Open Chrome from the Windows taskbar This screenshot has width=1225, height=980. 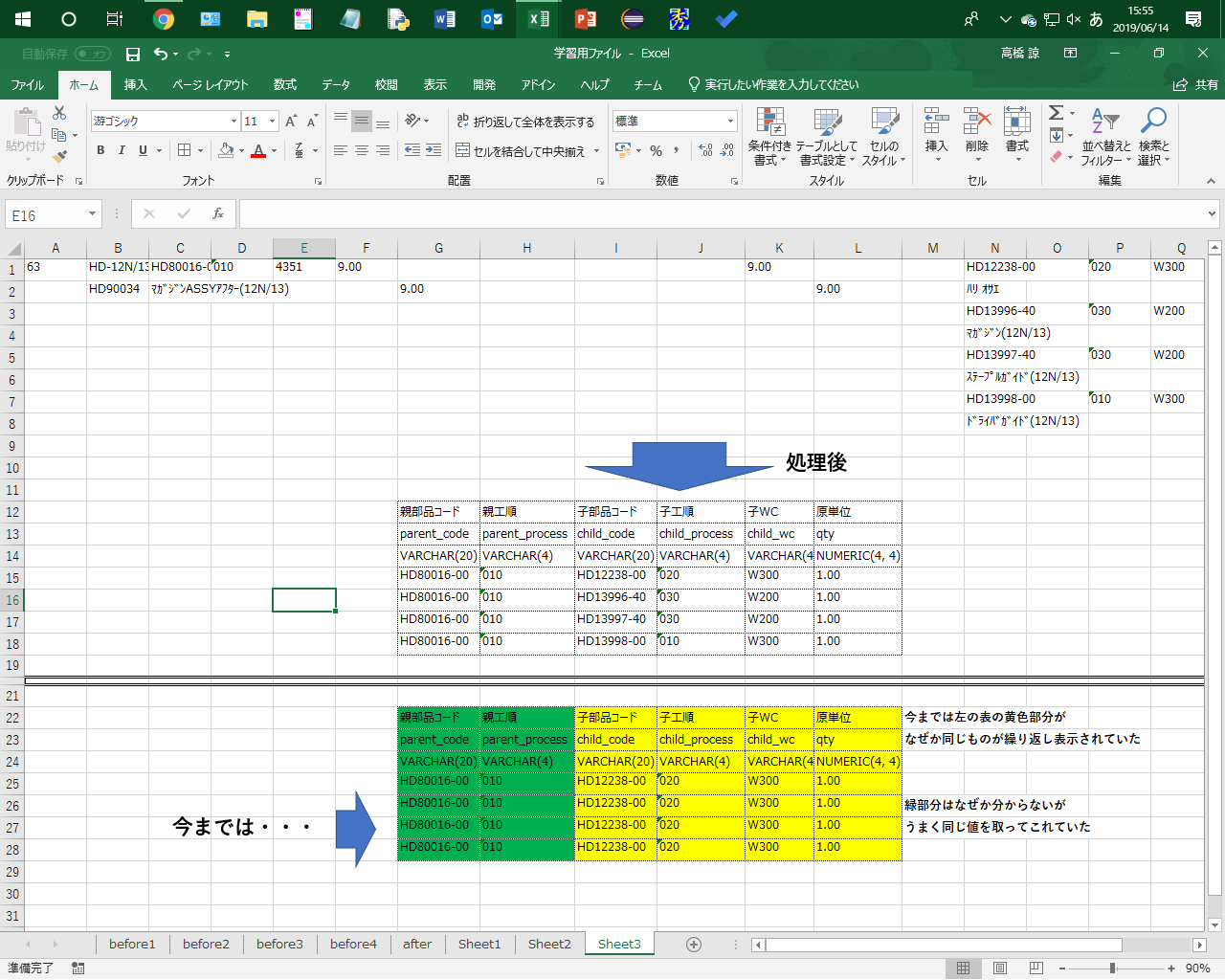(x=164, y=19)
